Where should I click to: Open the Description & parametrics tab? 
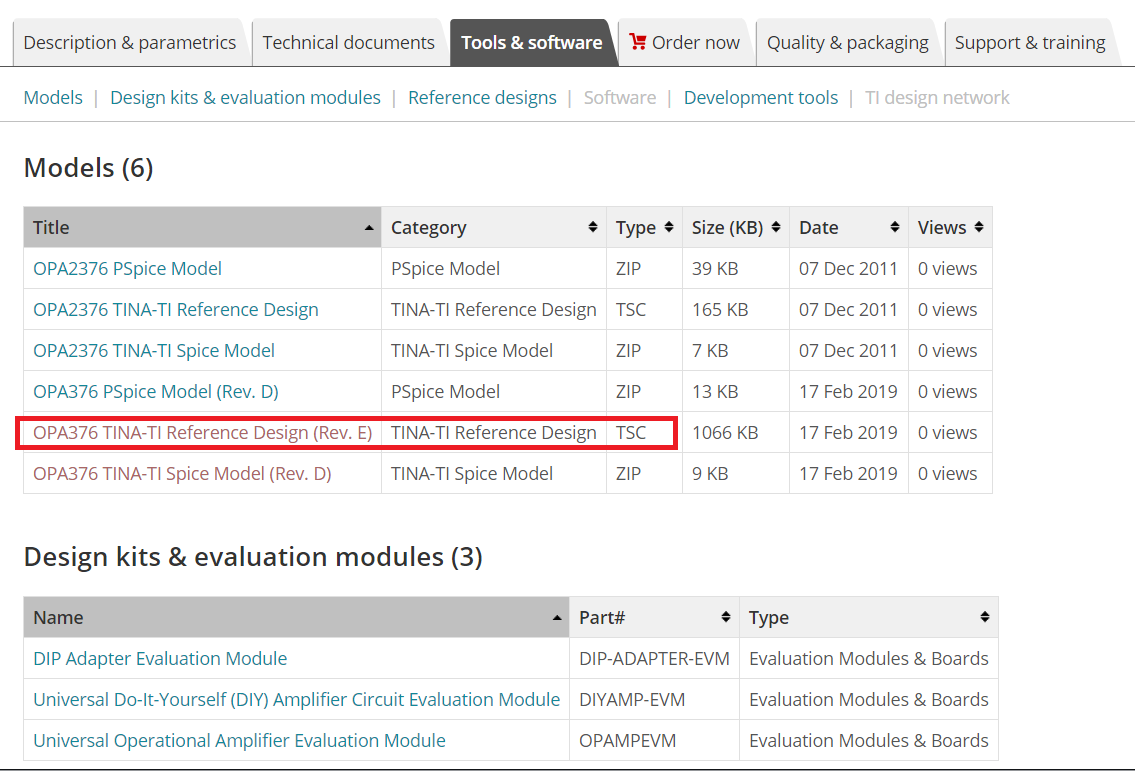coord(130,43)
